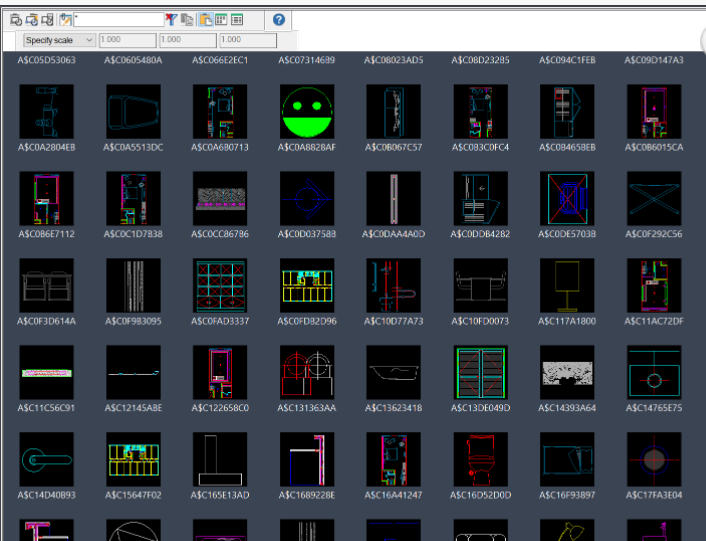Select circle crosshair block A$C17FA3E04

tap(654, 460)
